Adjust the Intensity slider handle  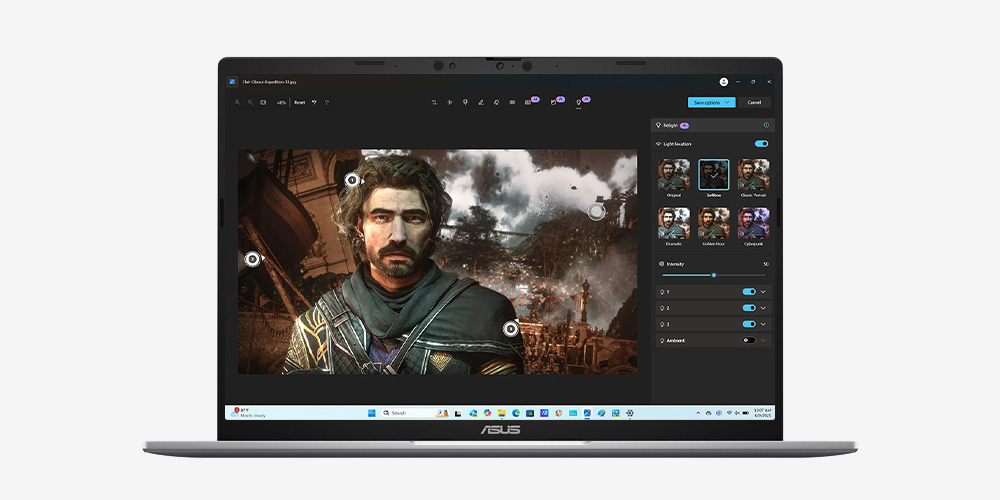[x=713, y=274]
